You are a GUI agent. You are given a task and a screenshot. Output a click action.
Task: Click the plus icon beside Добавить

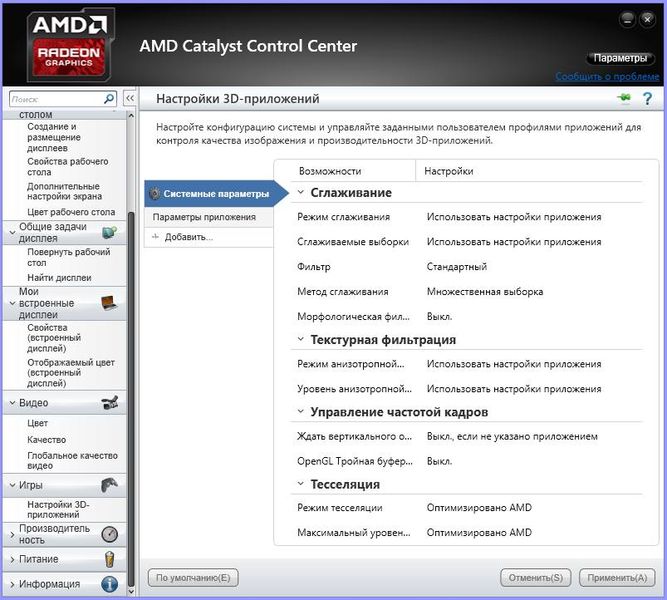[x=155, y=237]
